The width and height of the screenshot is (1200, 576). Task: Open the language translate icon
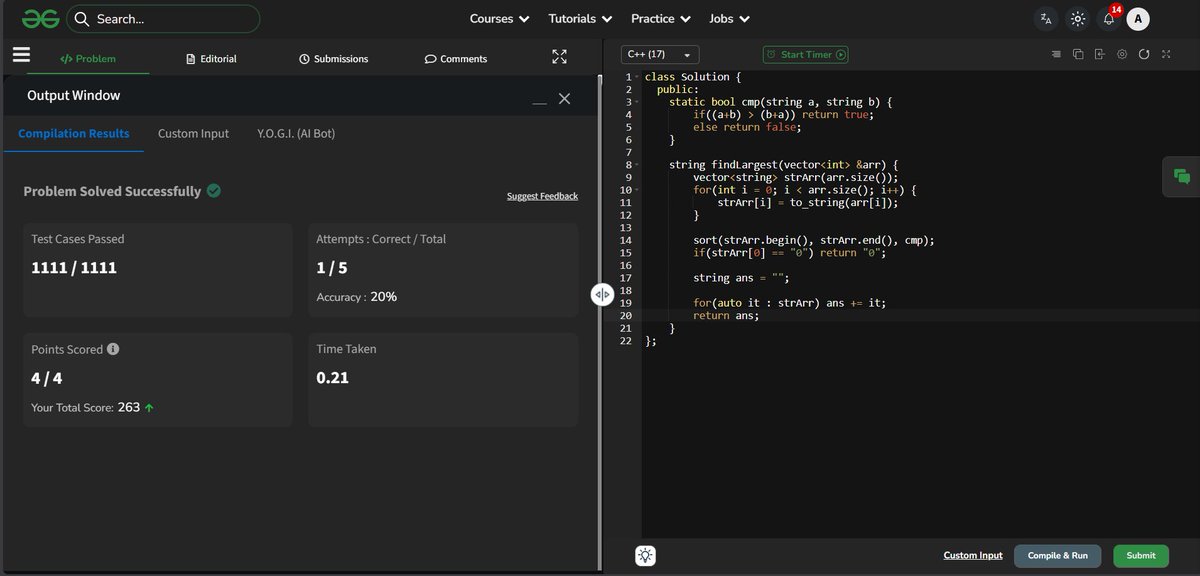tap(1046, 19)
